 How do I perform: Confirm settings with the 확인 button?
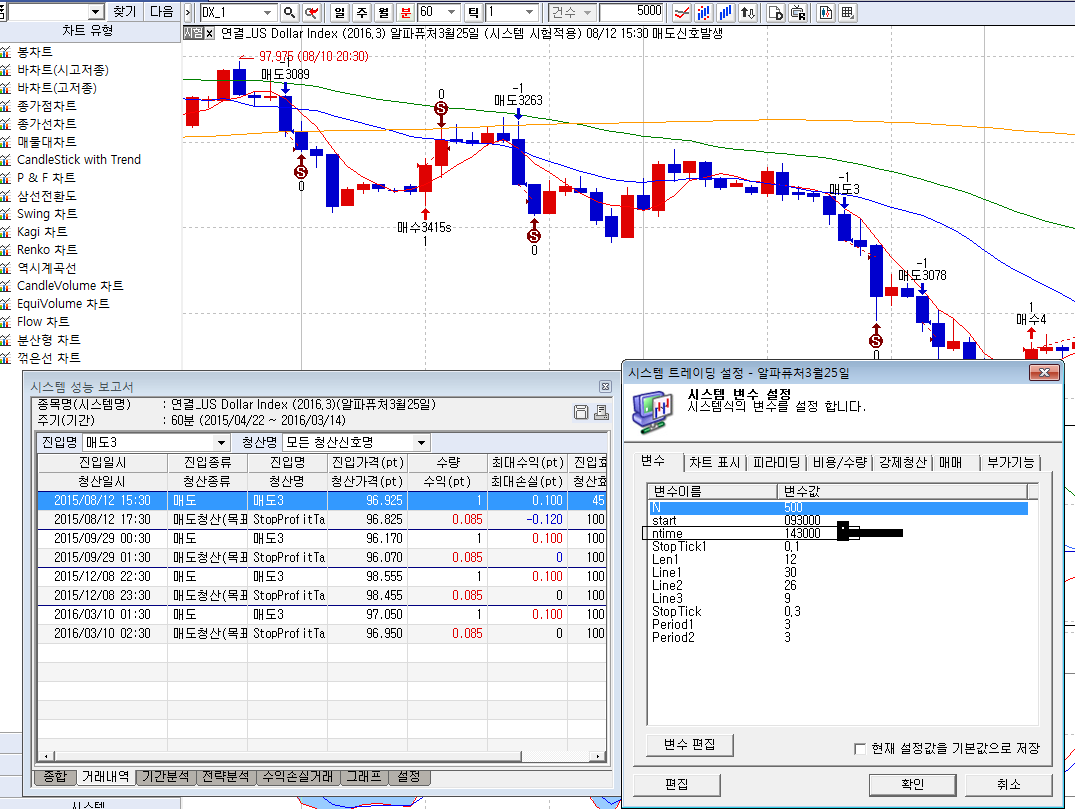click(x=912, y=784)
